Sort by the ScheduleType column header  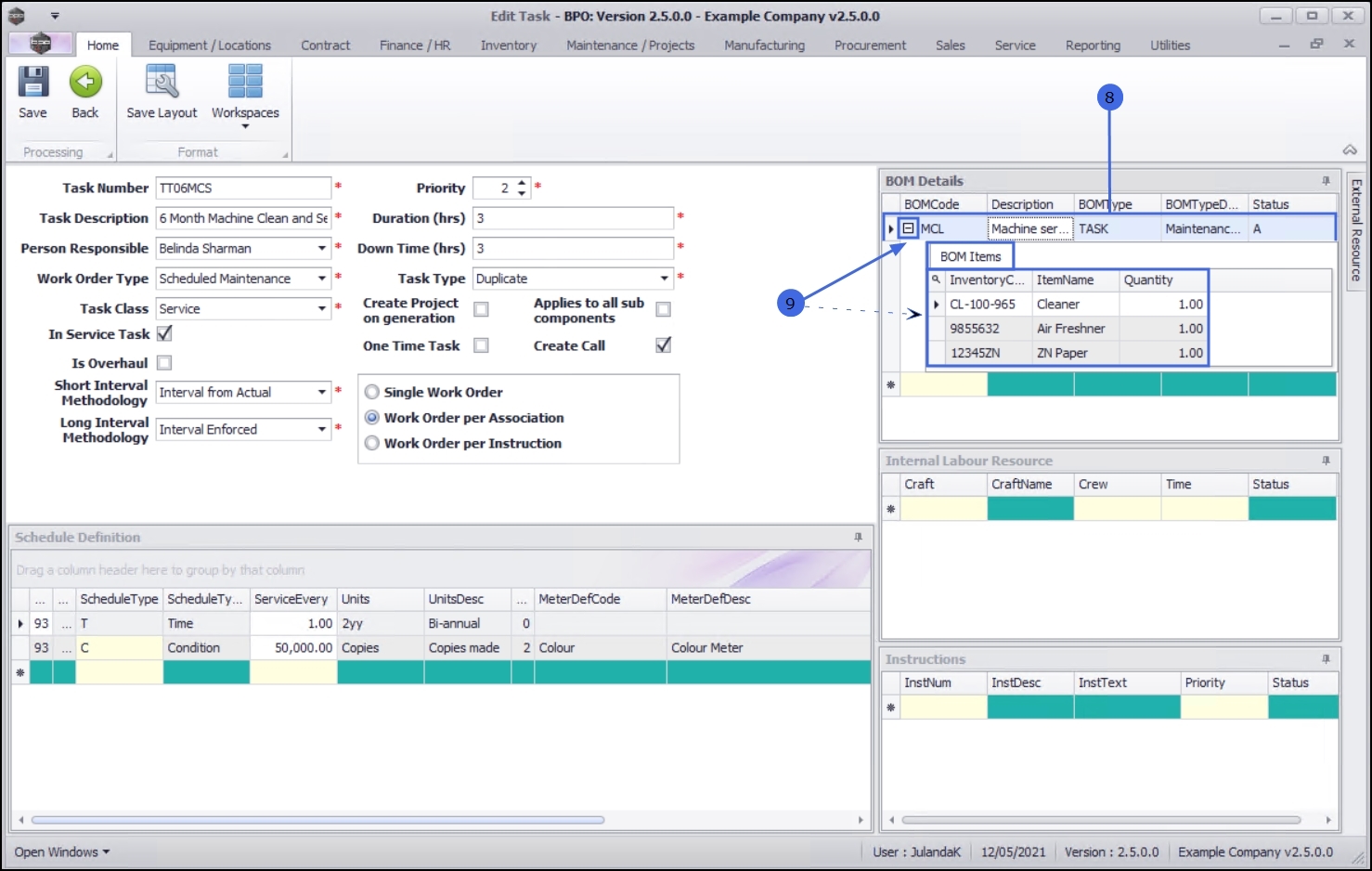[x=119, y=599]
